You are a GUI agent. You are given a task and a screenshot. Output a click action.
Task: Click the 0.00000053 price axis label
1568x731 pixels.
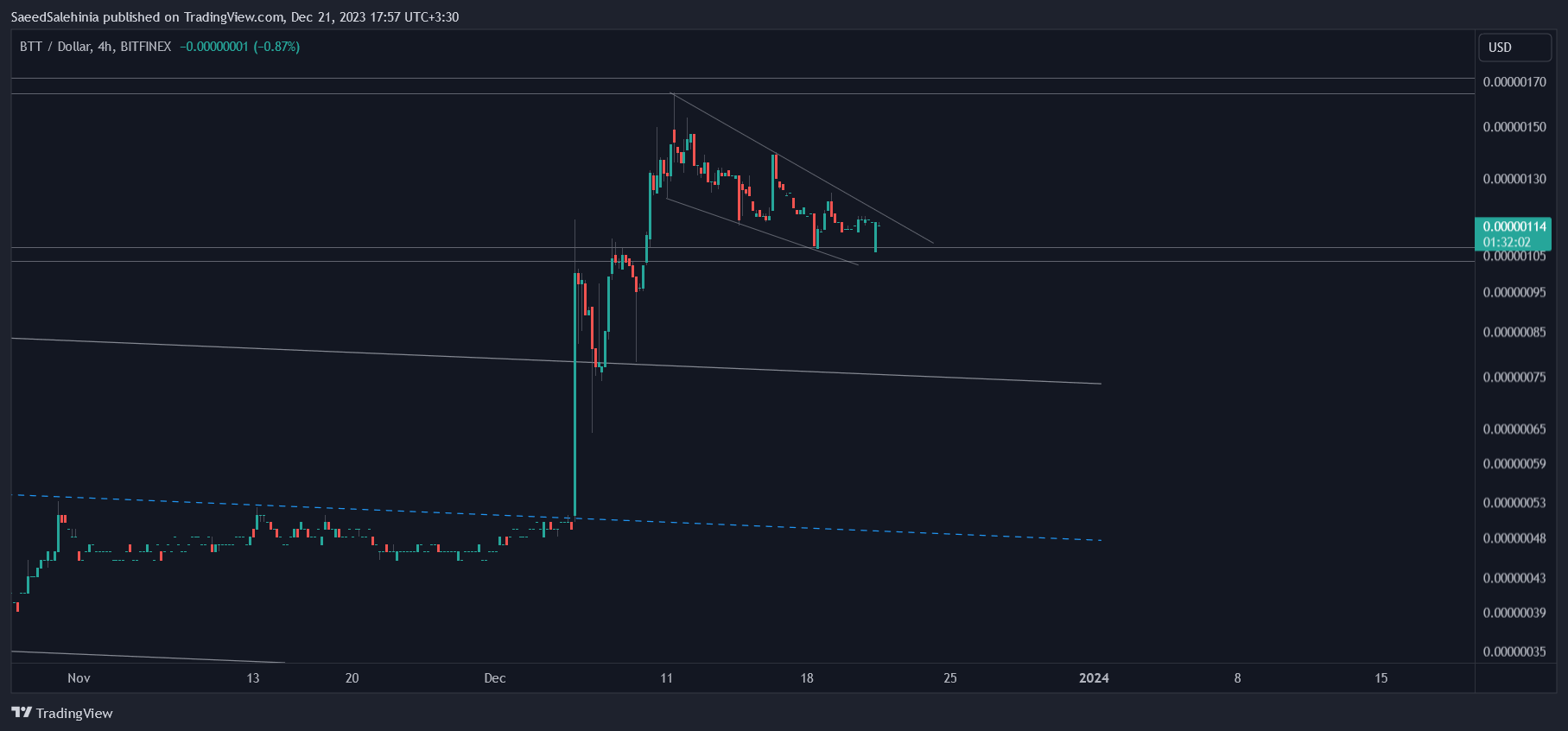[1514, 503]
